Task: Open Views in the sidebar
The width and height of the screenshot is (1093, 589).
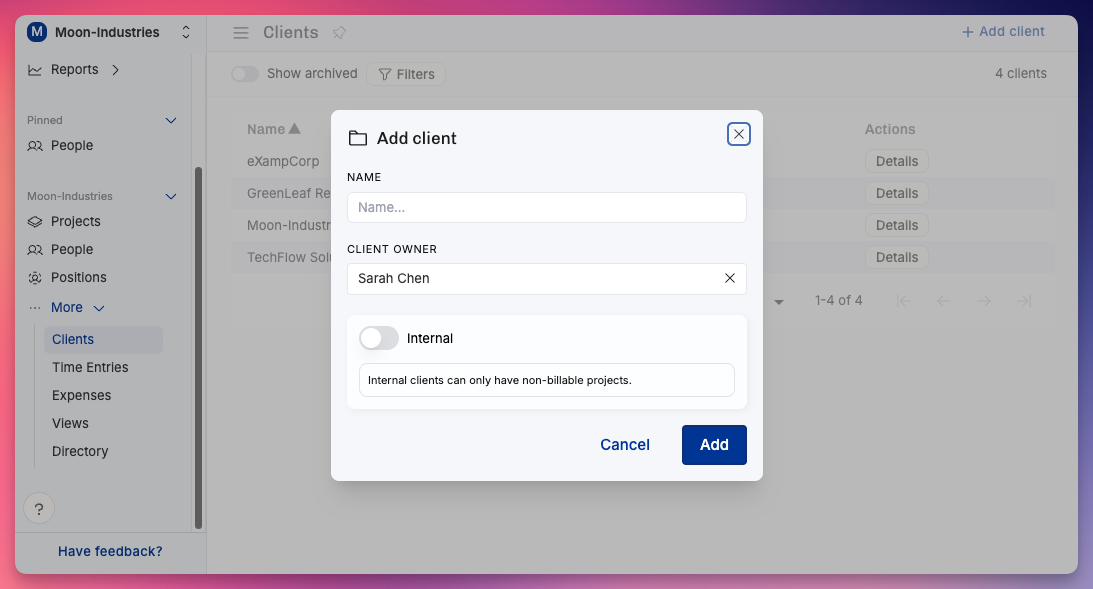Action: coord(70,423)
